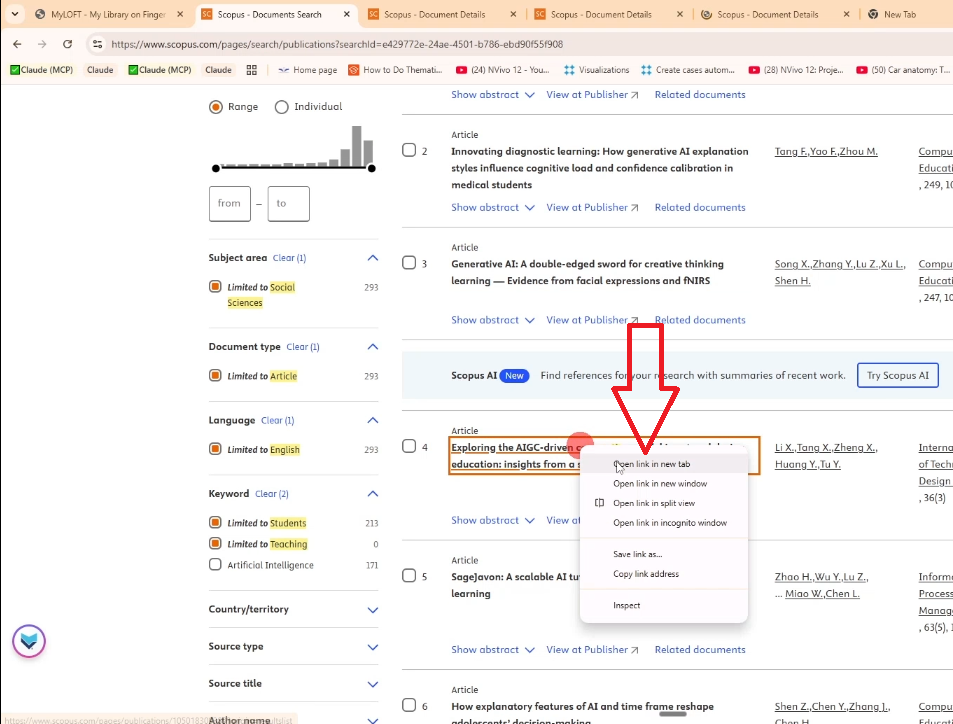Clear Subject area filter
The width and height of the screenshot is (953, 724).
(x=289, y=258)
